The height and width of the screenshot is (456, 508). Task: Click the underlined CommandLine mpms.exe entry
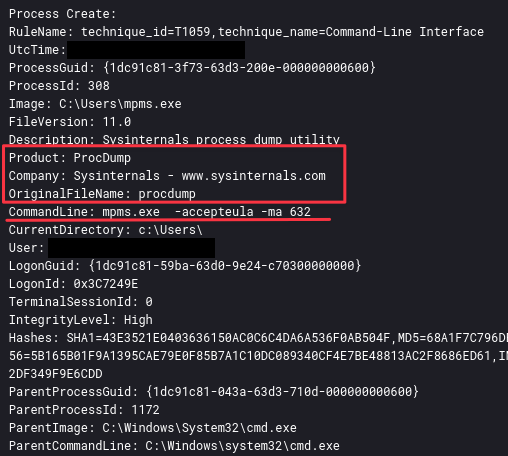pos(160,212)
